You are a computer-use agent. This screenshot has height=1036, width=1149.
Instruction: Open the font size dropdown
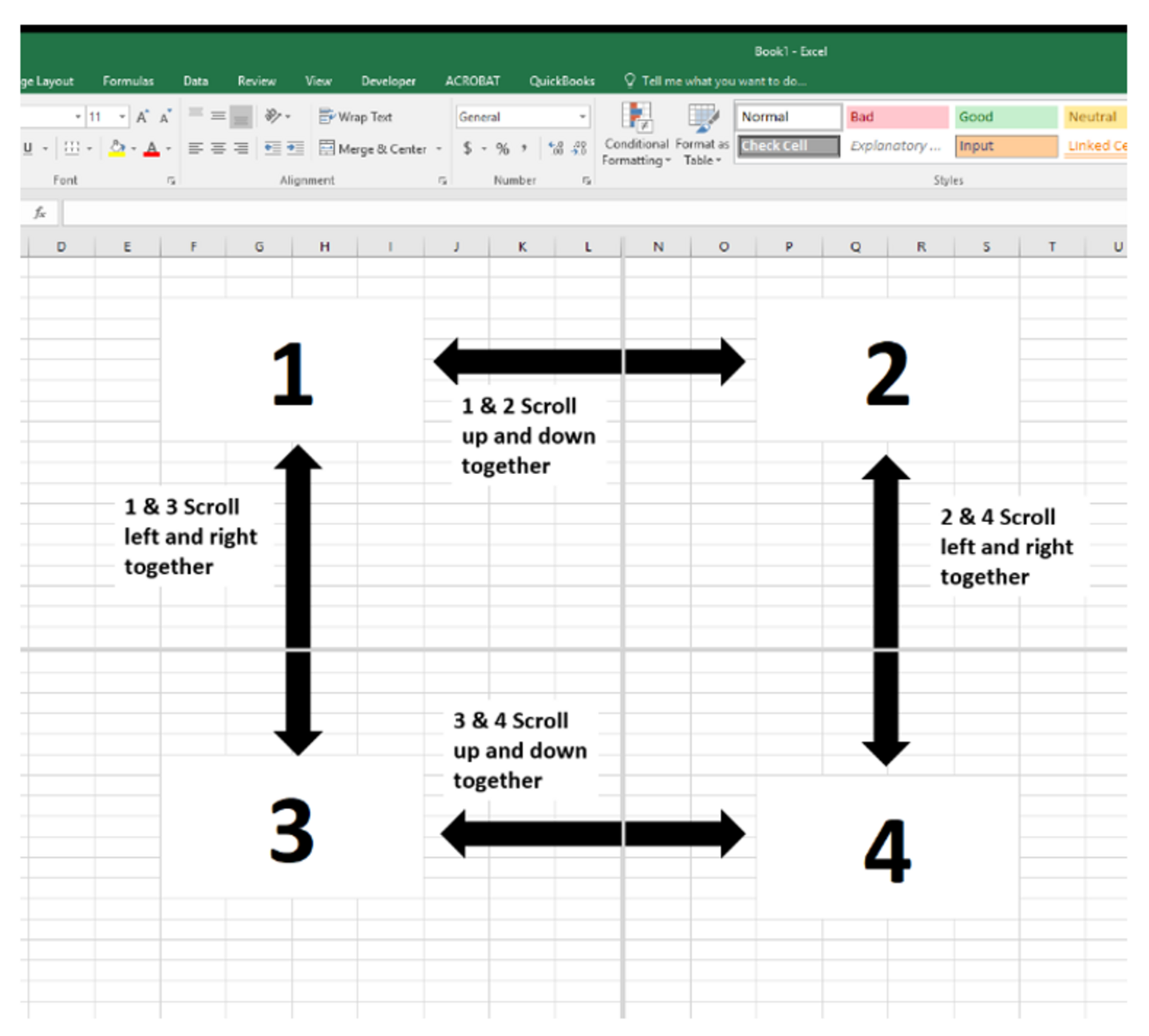121,117
